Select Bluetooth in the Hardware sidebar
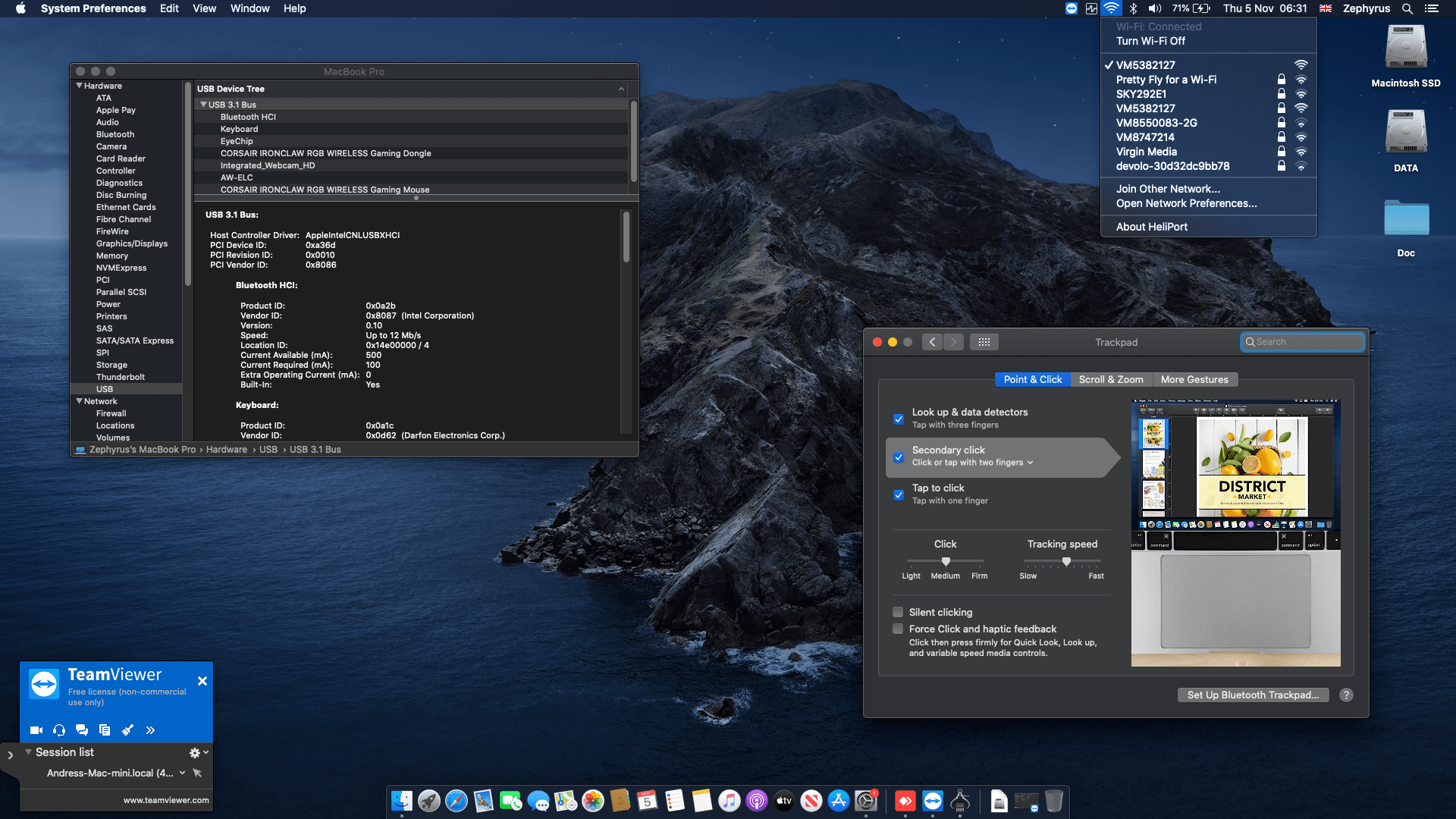This screenshot has height=819, width=1456. pos(115,134)
